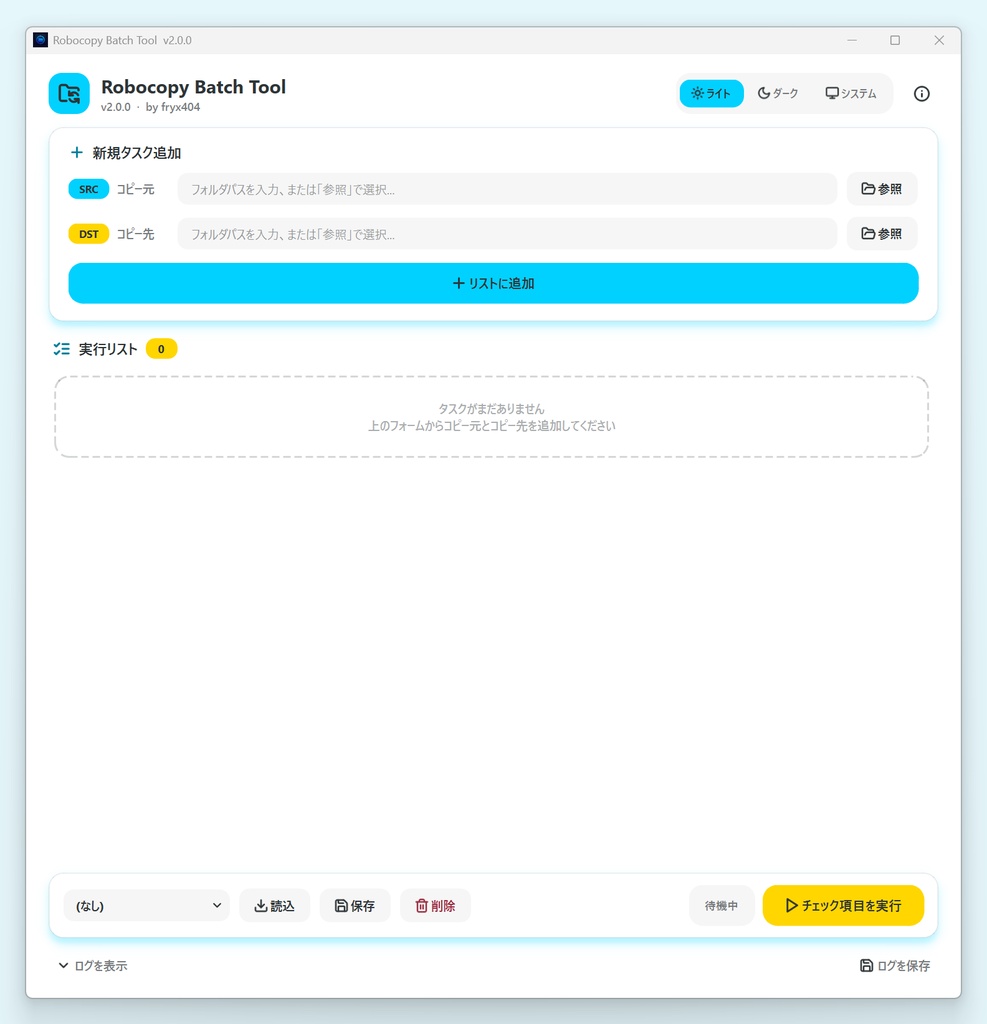Click the コピー先 destination path field
Viewport: 987px width, 1024px height.
point(507,234)
